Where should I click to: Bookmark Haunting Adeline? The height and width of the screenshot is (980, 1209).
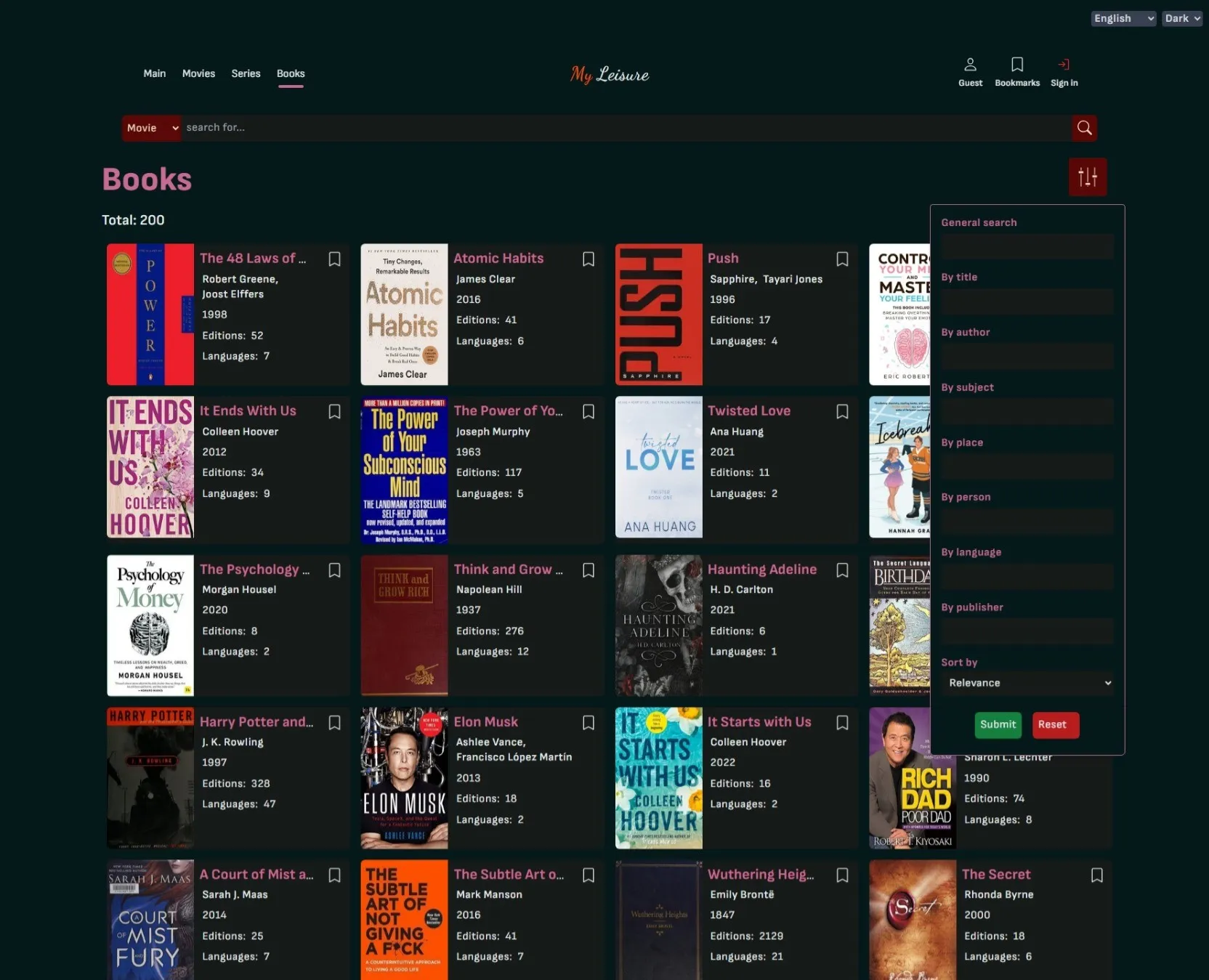coord(842,570)
